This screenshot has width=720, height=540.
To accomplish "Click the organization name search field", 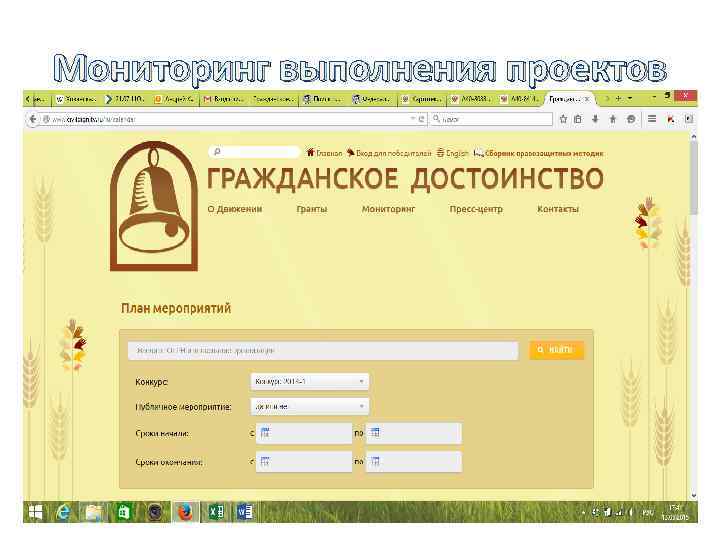I will pyautogui.click(x=323, y=351).
